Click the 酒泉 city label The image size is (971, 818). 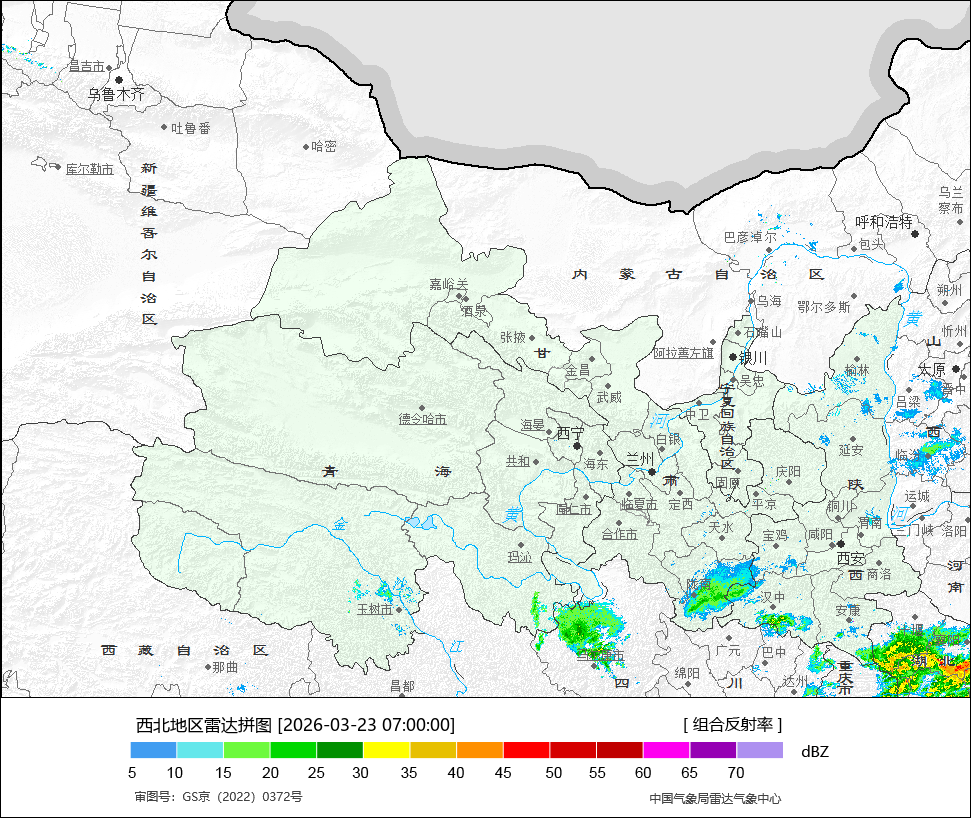(x=474, y=311)
